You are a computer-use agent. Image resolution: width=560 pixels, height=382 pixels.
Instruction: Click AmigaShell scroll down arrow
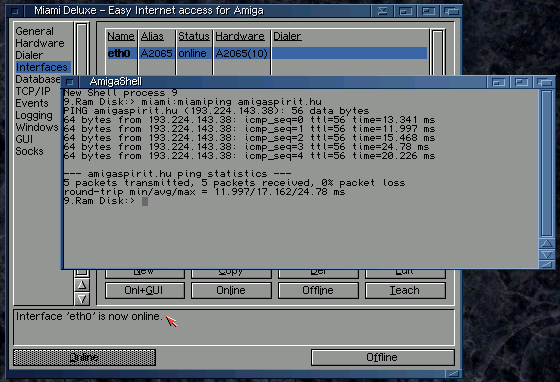coord(546,255)
